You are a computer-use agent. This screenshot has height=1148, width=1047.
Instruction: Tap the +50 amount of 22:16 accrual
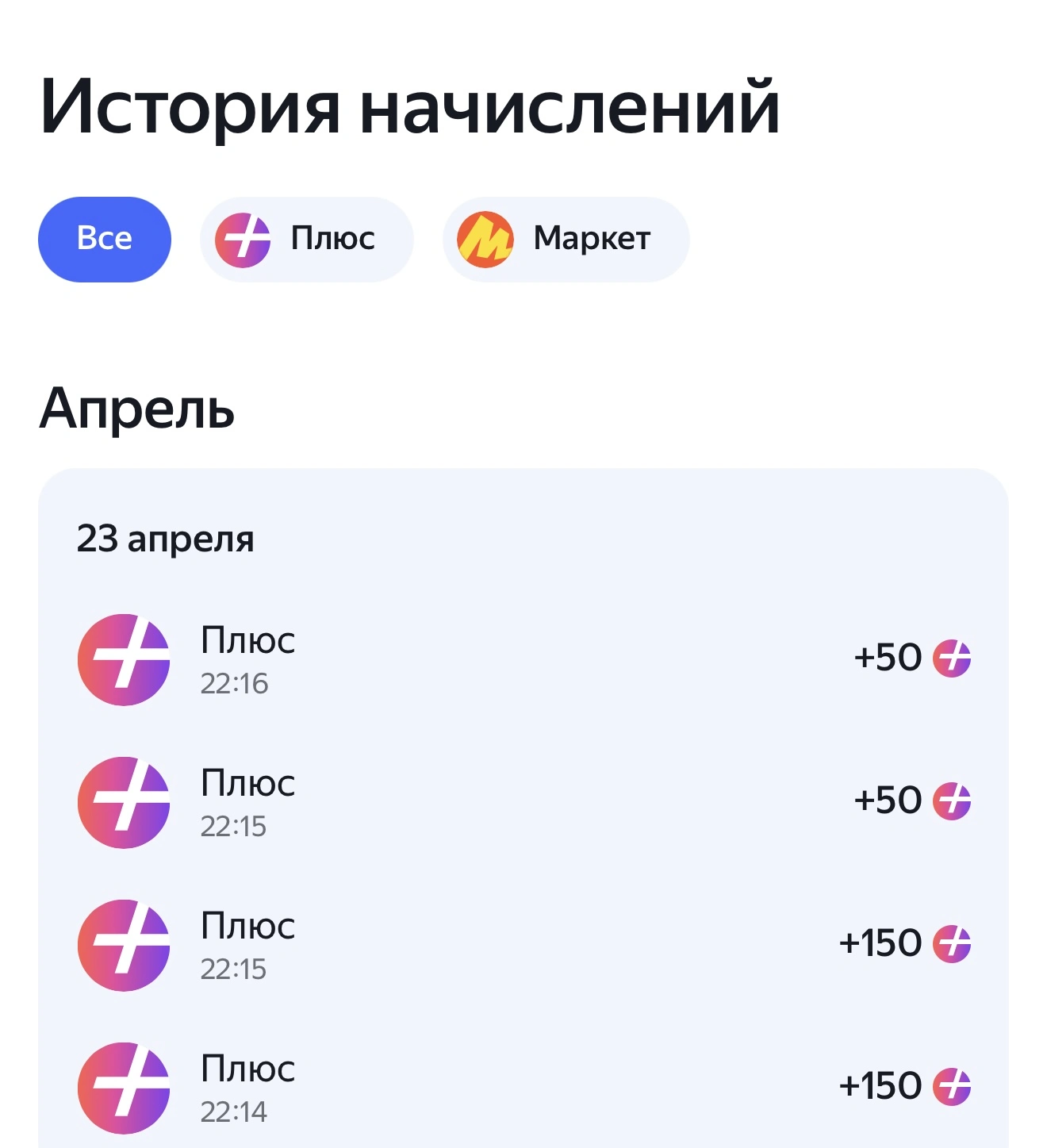tap(888, 658)
